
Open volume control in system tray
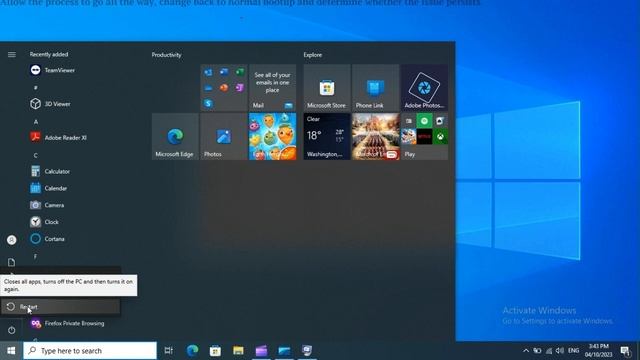click(560, 351)
